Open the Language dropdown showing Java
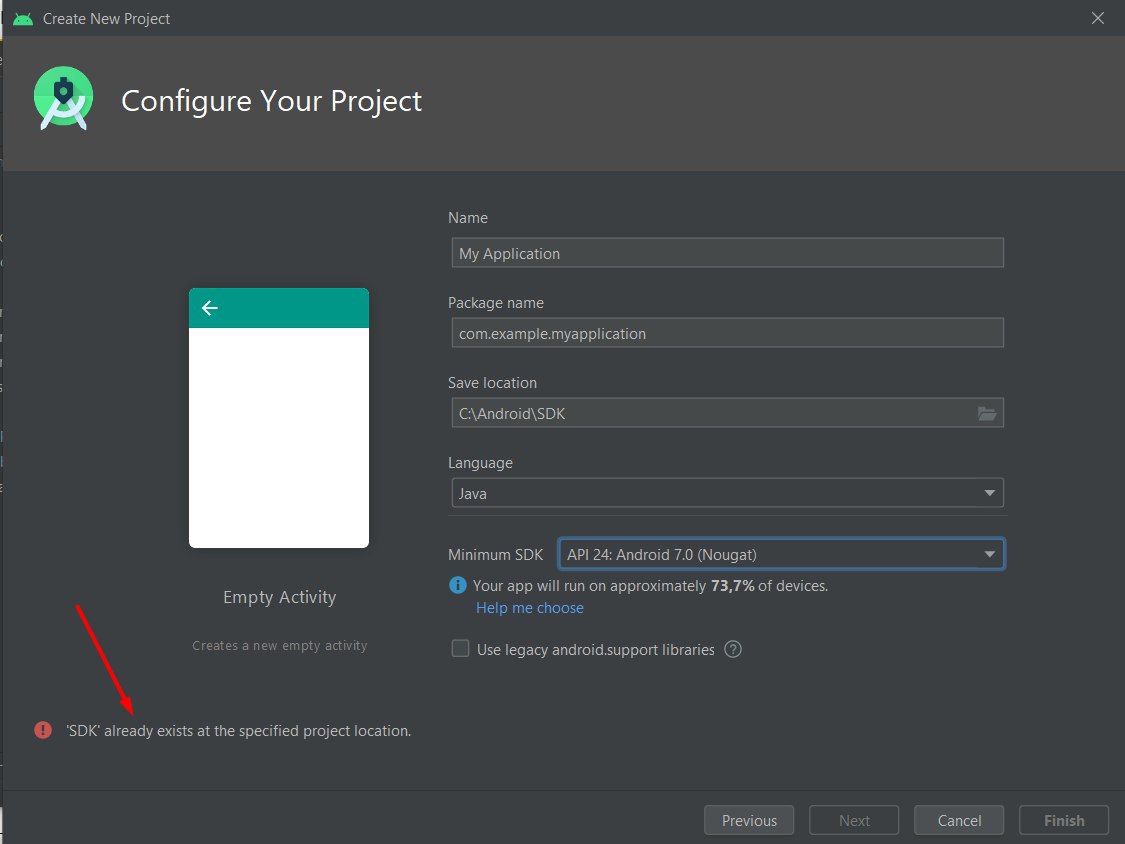1125x844 pixels. pos(728,493)
